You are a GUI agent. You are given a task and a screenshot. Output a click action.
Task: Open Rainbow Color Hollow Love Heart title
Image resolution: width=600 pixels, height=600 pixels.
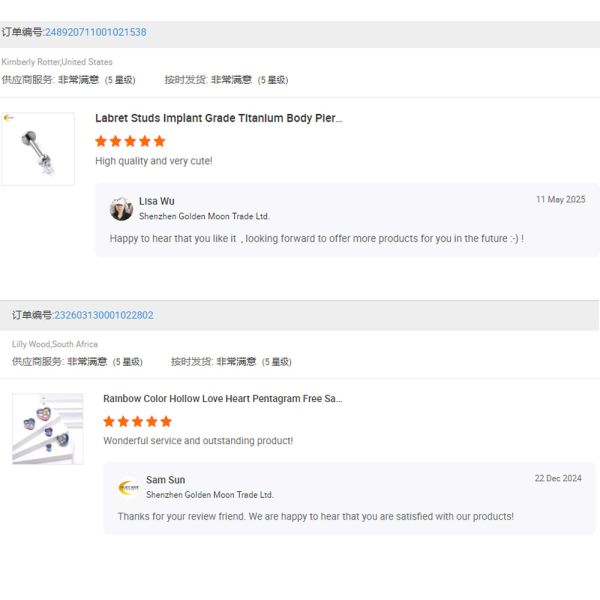(222, 398)
